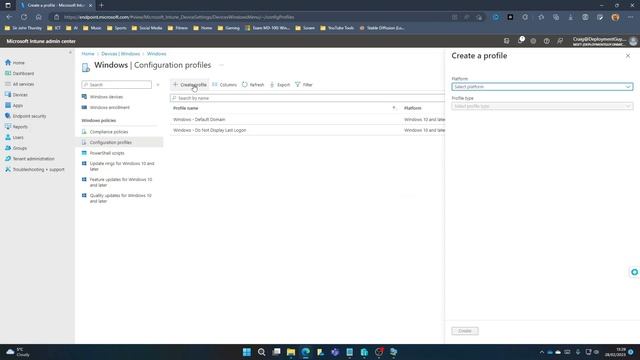Image resolution: width=640 pixels, height=360 pixels.
Task: Open the ICT bookmarks folder
Action: [54, 28]
